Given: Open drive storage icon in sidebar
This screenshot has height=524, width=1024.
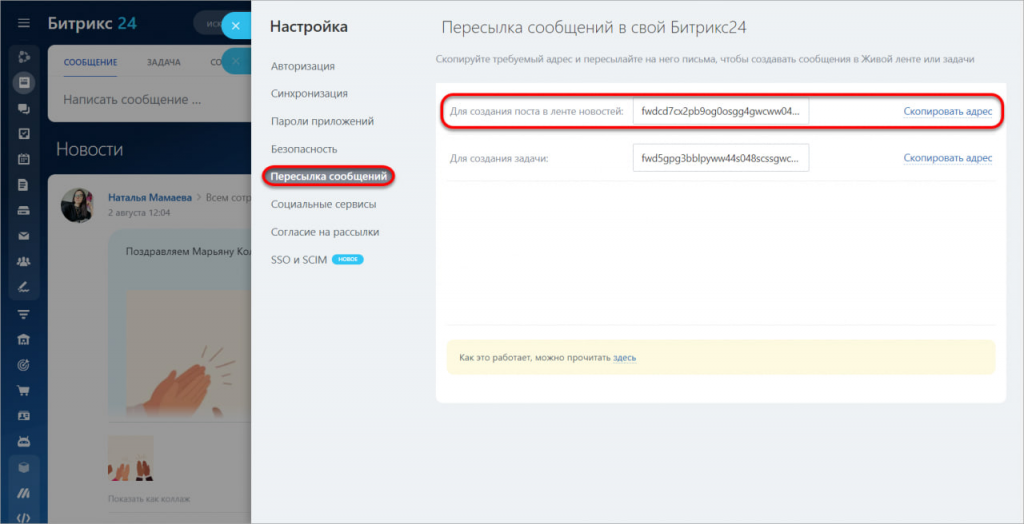Looking at the screenshot, I should (x=24, y=210).
